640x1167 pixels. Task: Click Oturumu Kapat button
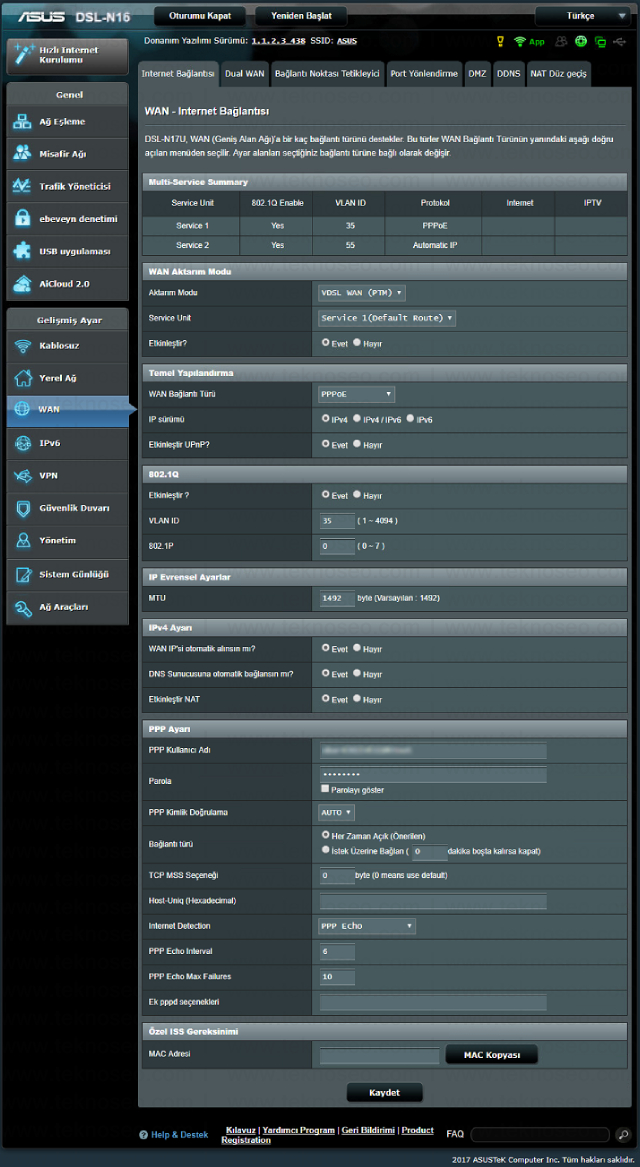(x=200, y=16)
